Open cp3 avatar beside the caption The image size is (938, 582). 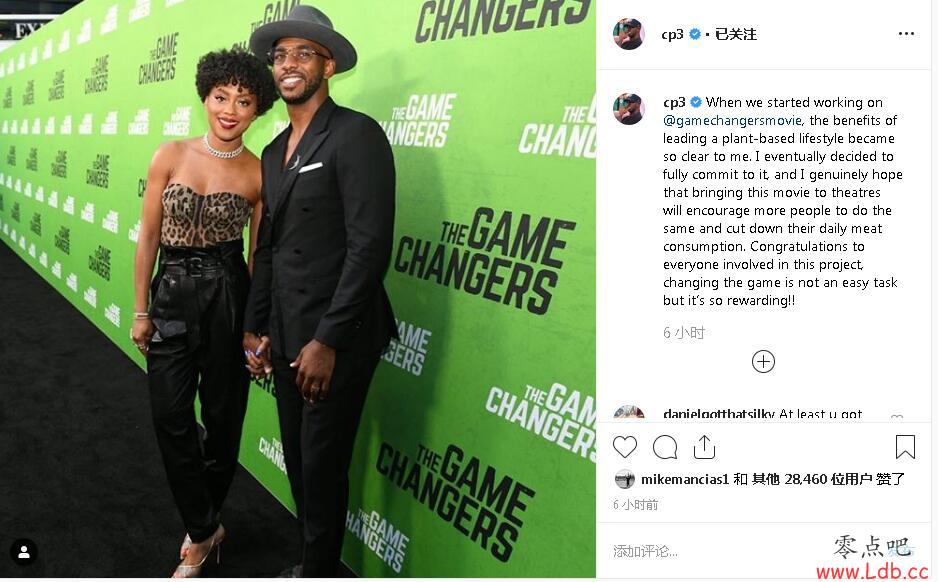point(628,108)
